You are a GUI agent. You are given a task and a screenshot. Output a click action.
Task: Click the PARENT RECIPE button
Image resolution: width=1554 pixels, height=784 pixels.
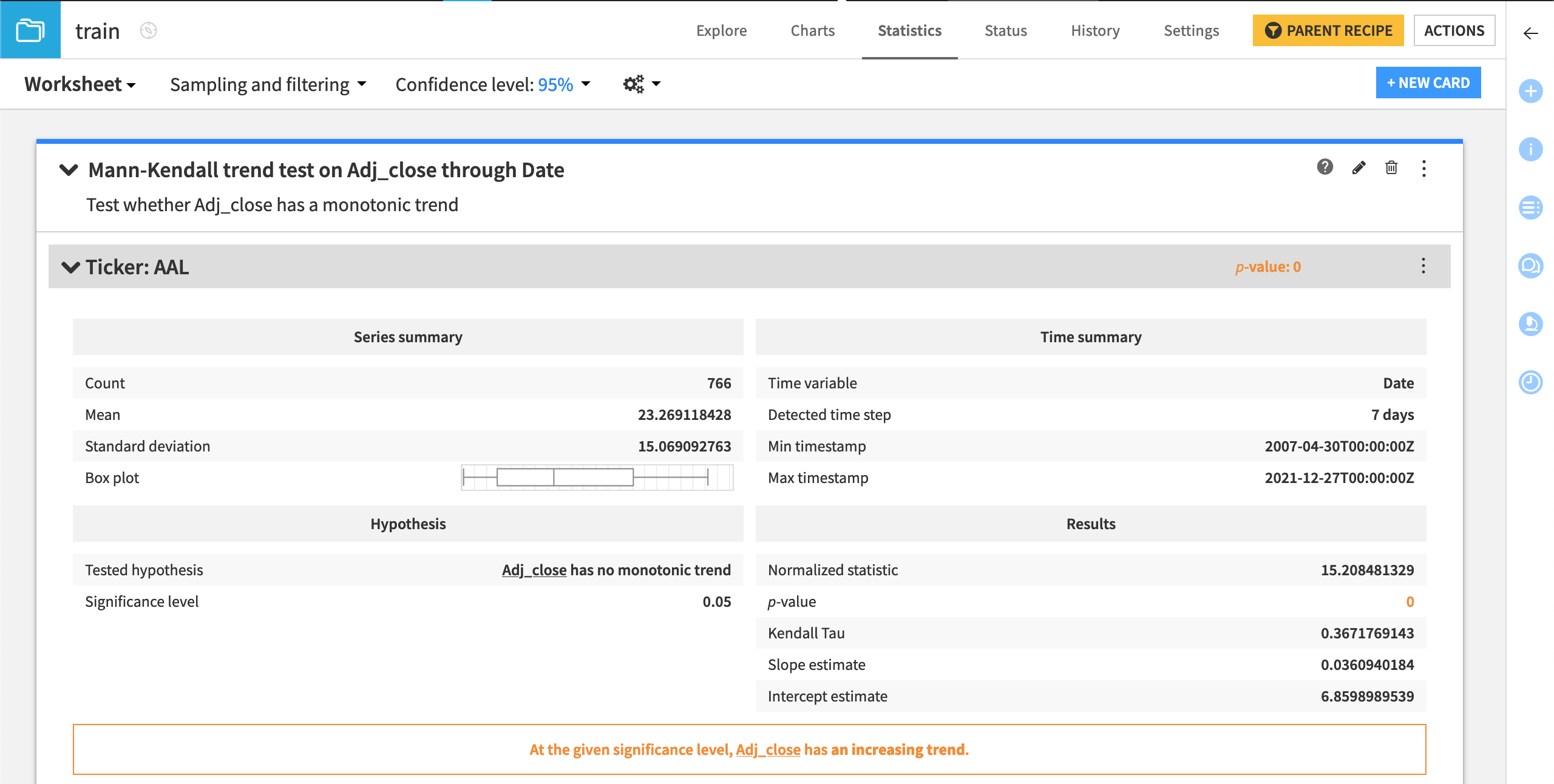(1328, 30)
